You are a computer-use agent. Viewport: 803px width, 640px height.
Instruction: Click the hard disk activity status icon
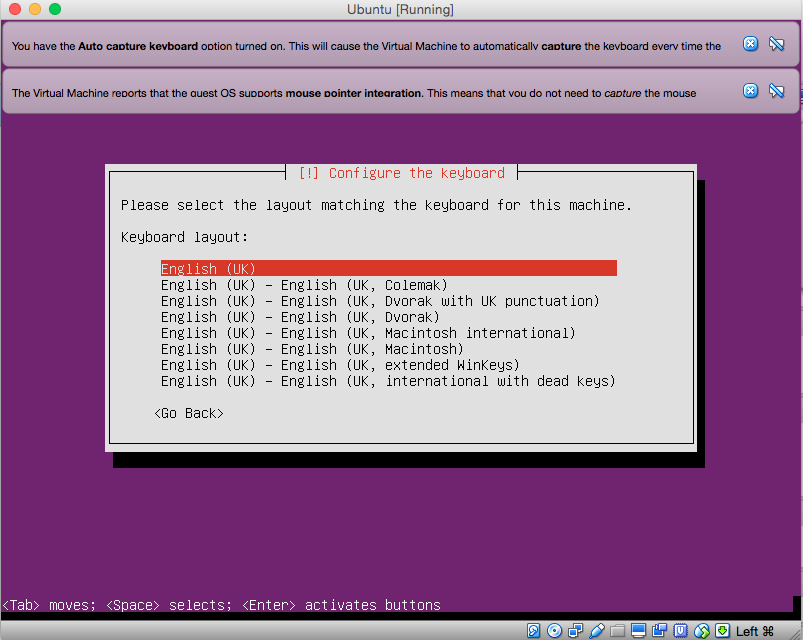pyautogui.click(x=534, y=631)
